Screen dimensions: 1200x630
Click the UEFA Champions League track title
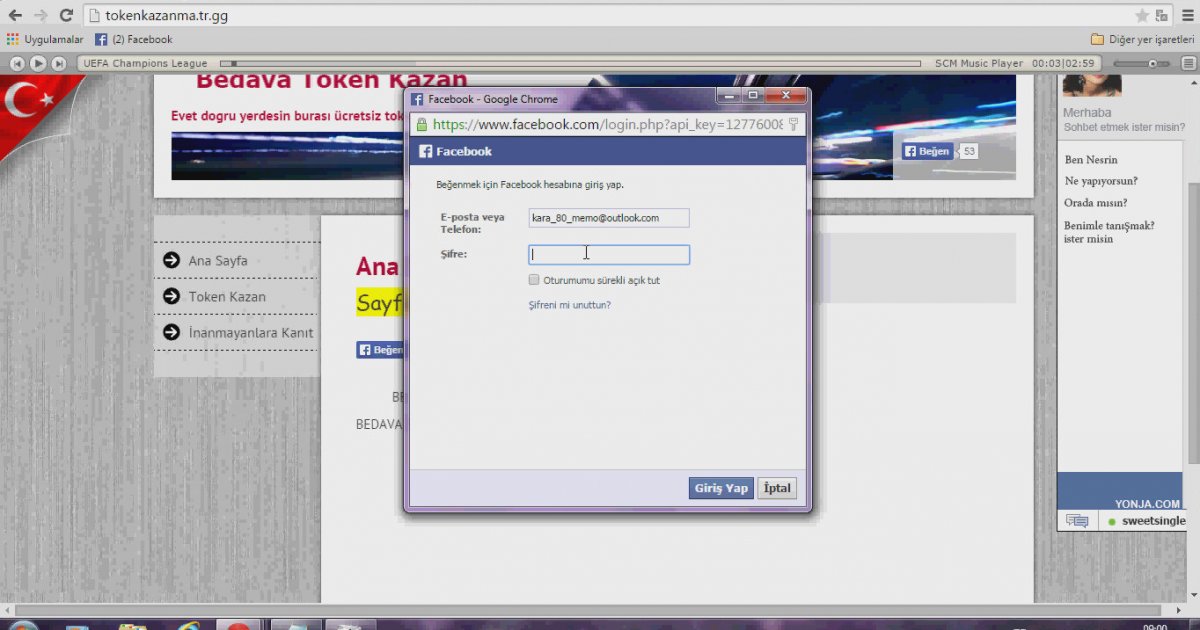[145, 63]
